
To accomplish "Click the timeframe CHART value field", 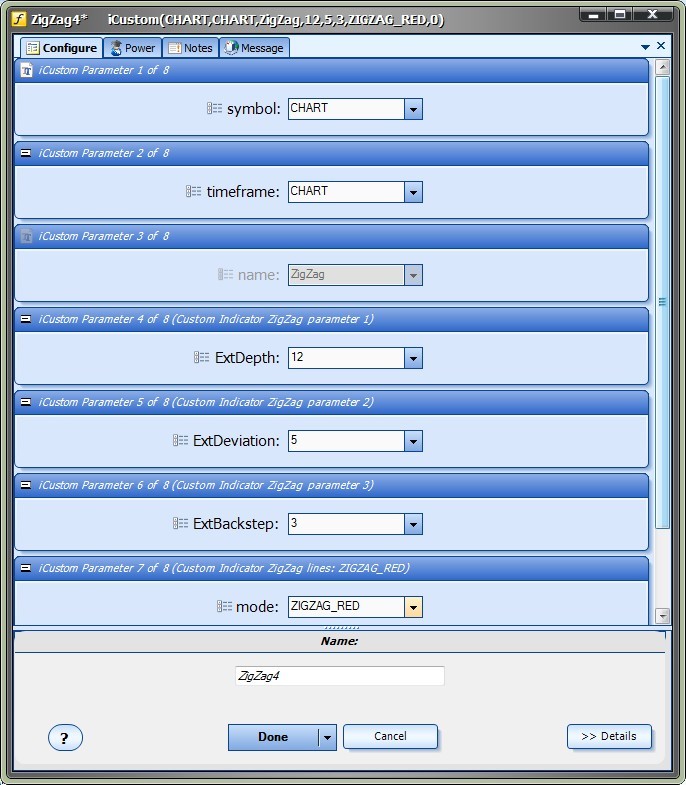I will (x=346, y=192).
